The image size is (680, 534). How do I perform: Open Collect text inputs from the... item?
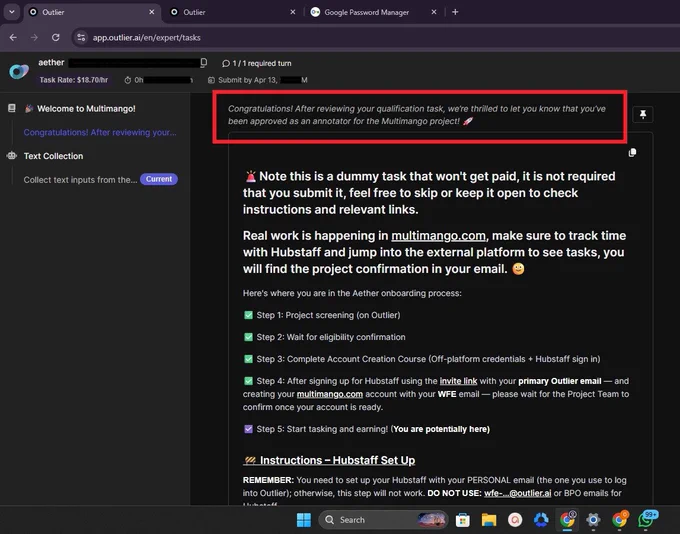pyautogui.click(x=80, y=180)
